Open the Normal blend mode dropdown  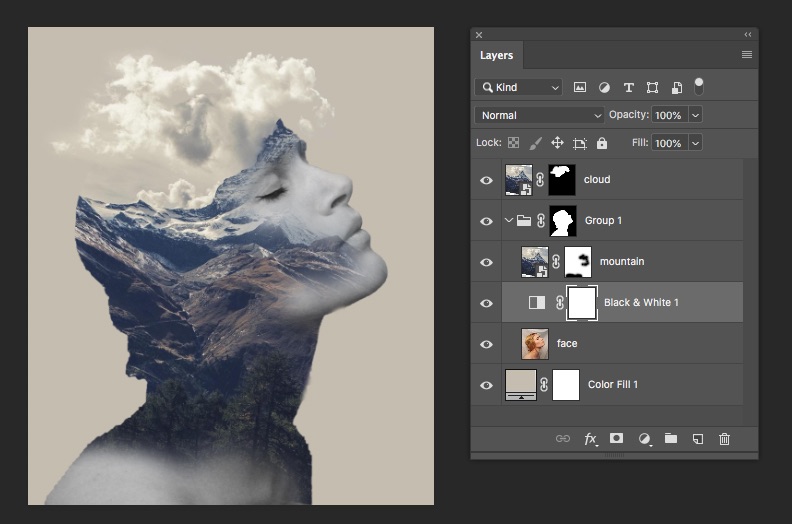coord(539,115)
